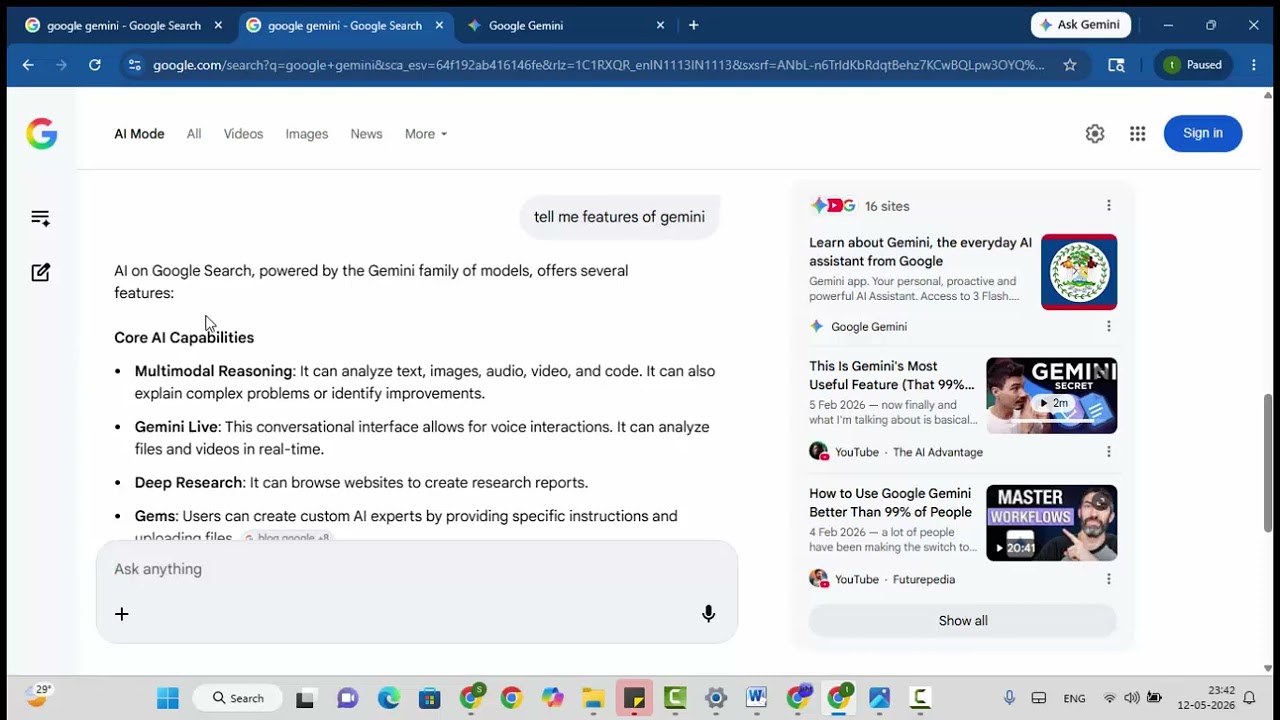The height and width of the screenshot is (720, 1280).
Task: Open notification center bell
Action: [x=1249, y=698]
